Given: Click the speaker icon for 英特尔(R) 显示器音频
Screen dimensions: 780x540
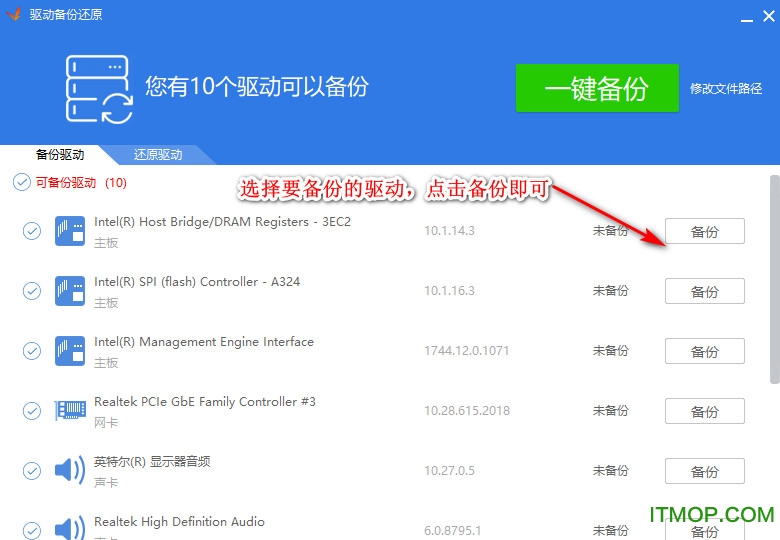Looking at the screenshot, I should (70, 470).
